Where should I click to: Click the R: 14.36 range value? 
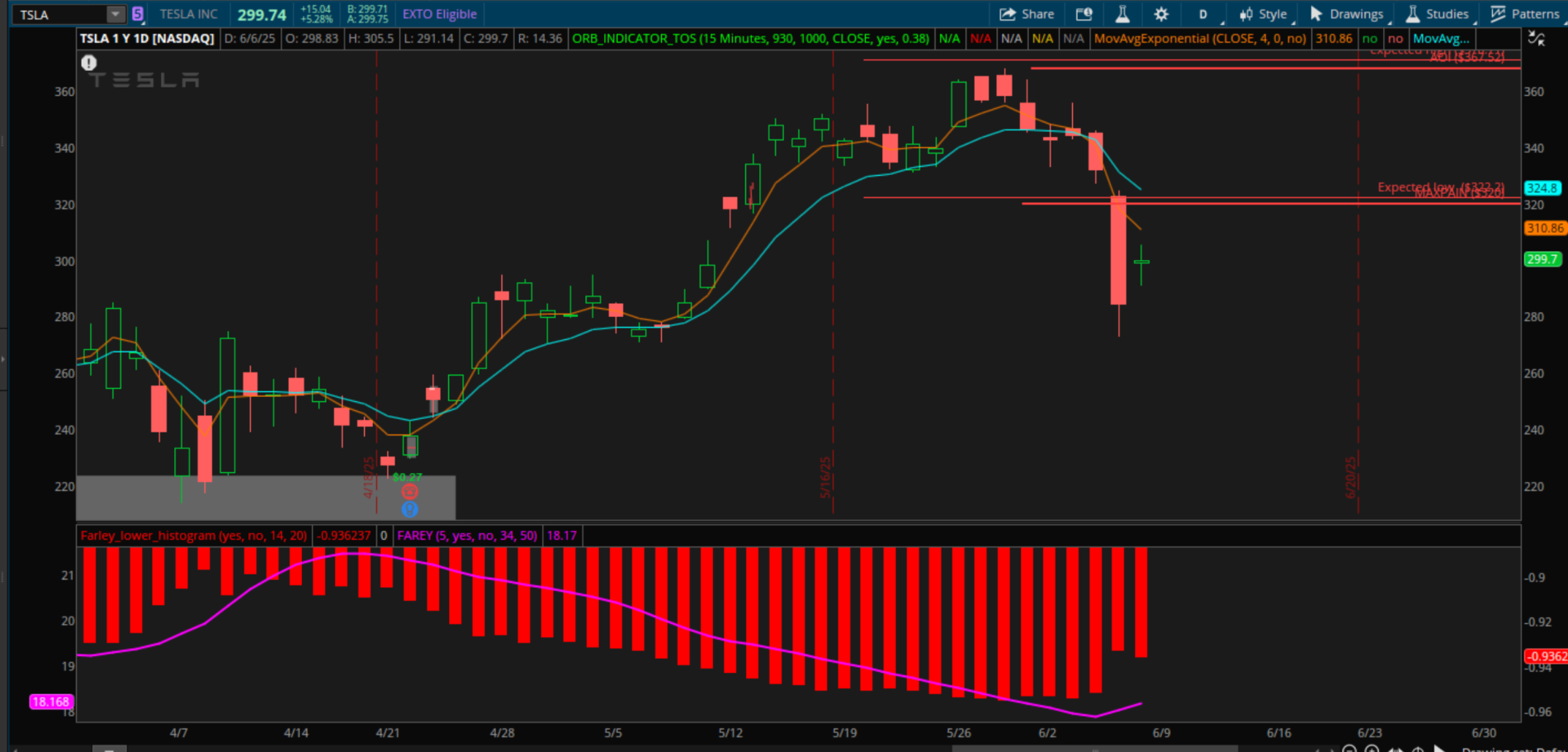pyautogui.click(x=540, y=39)
